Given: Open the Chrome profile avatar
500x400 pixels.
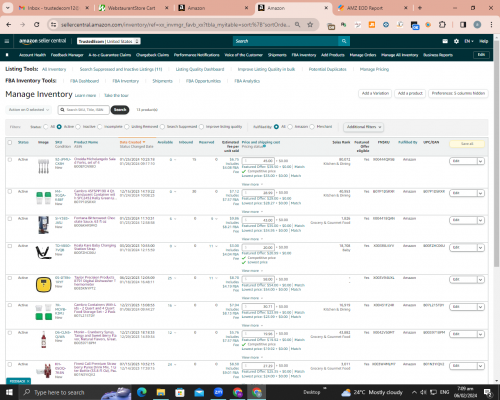Looking at the screenshot, I should pos(477,24).
